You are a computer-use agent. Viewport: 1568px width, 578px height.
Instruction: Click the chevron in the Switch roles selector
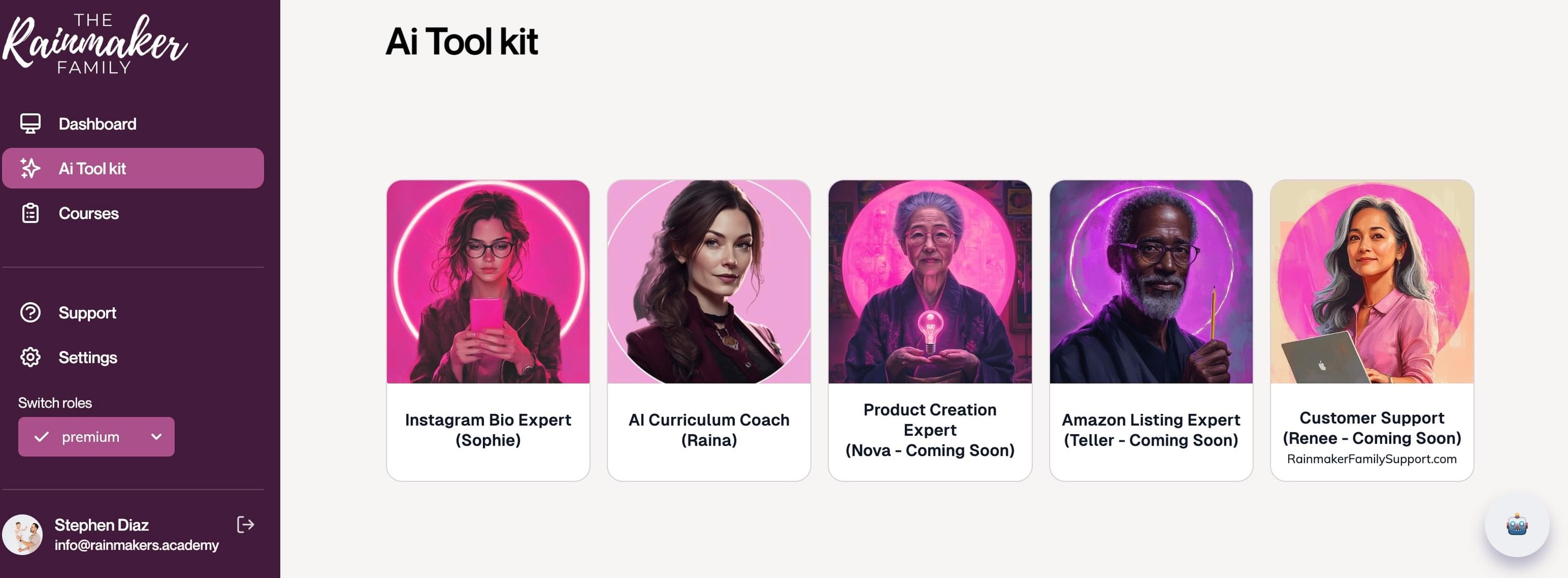(156, 437)
